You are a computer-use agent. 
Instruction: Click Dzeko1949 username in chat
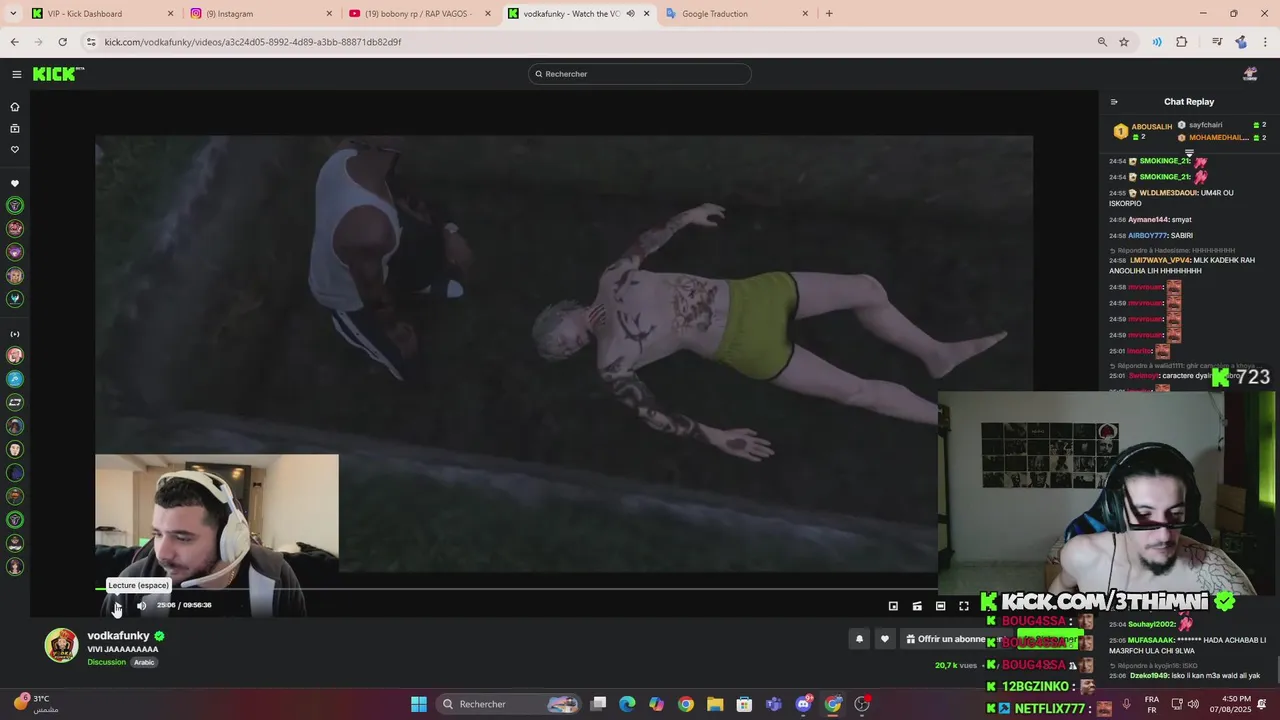[x=1148, y=676]
